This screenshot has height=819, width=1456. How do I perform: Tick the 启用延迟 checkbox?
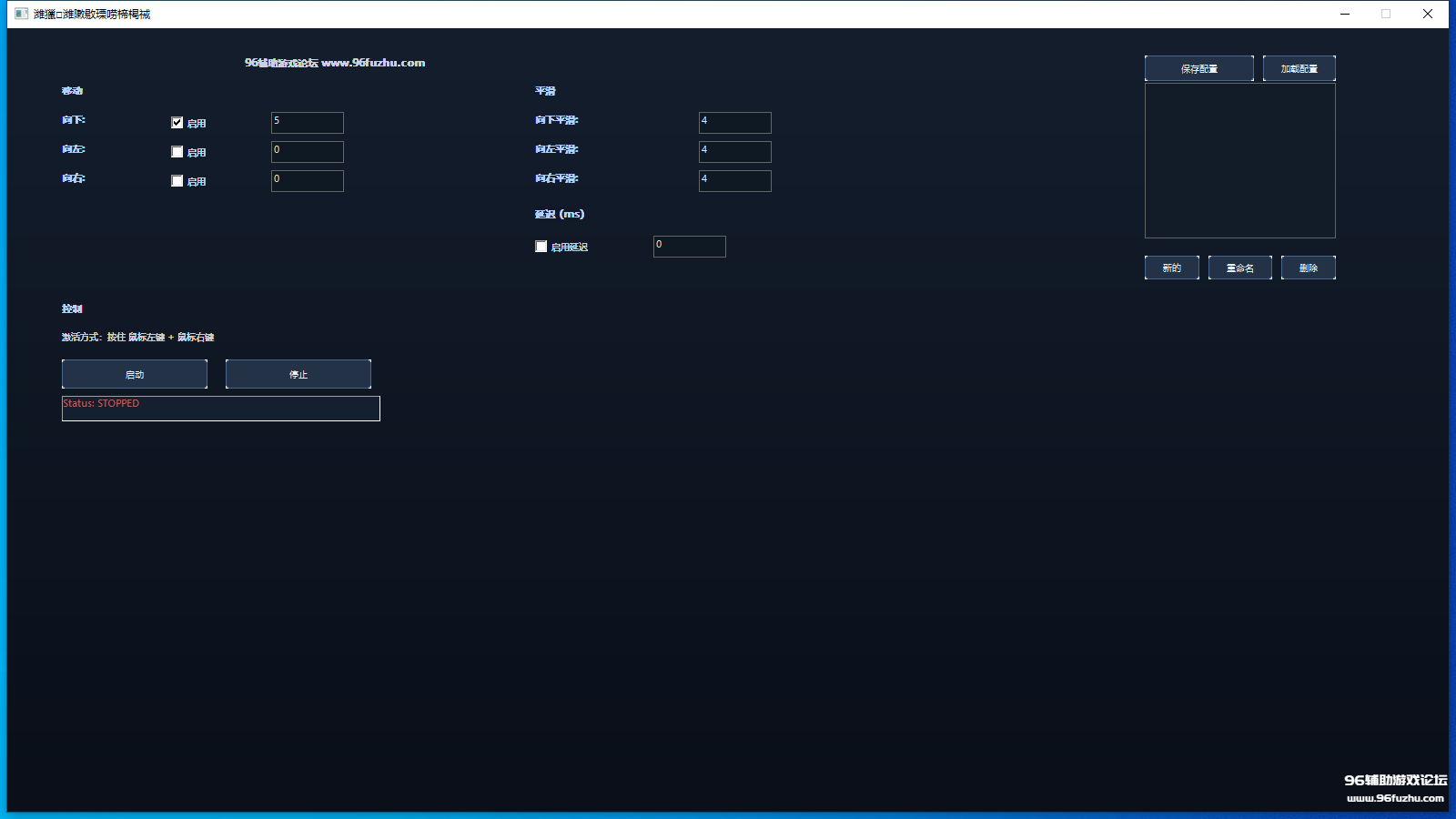pyautogui.click(x=541, y=247)
